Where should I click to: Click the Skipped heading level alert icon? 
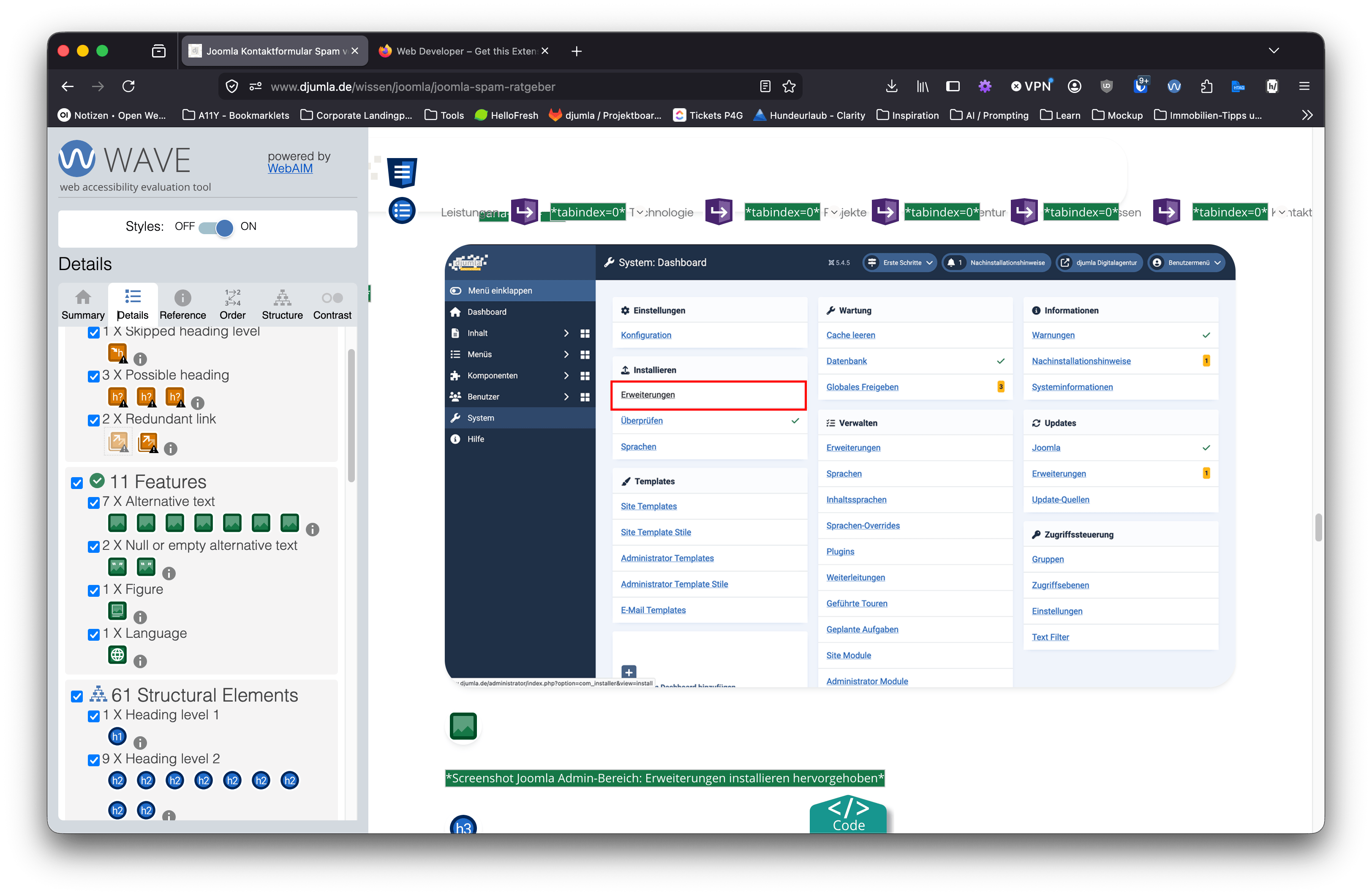tap(117, 353)
